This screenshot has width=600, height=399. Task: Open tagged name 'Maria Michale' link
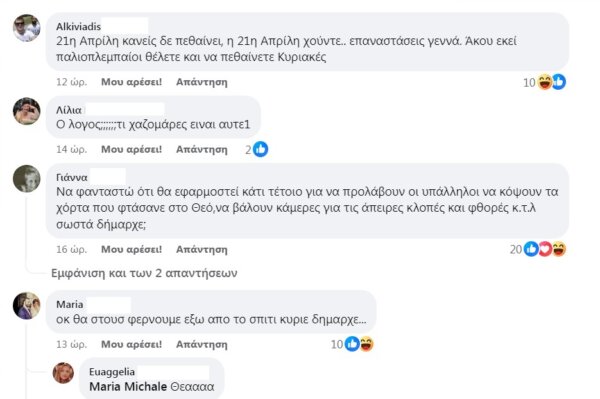128,386
